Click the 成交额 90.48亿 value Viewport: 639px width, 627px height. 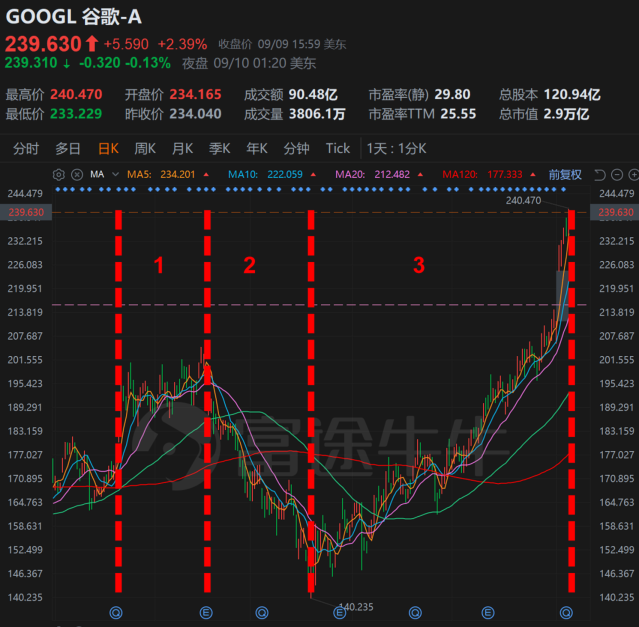(x=313, y=95)
